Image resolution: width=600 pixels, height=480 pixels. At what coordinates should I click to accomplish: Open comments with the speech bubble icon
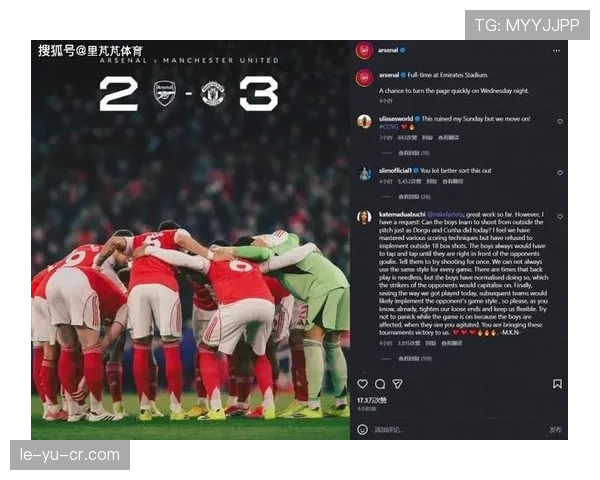[380, 384]
